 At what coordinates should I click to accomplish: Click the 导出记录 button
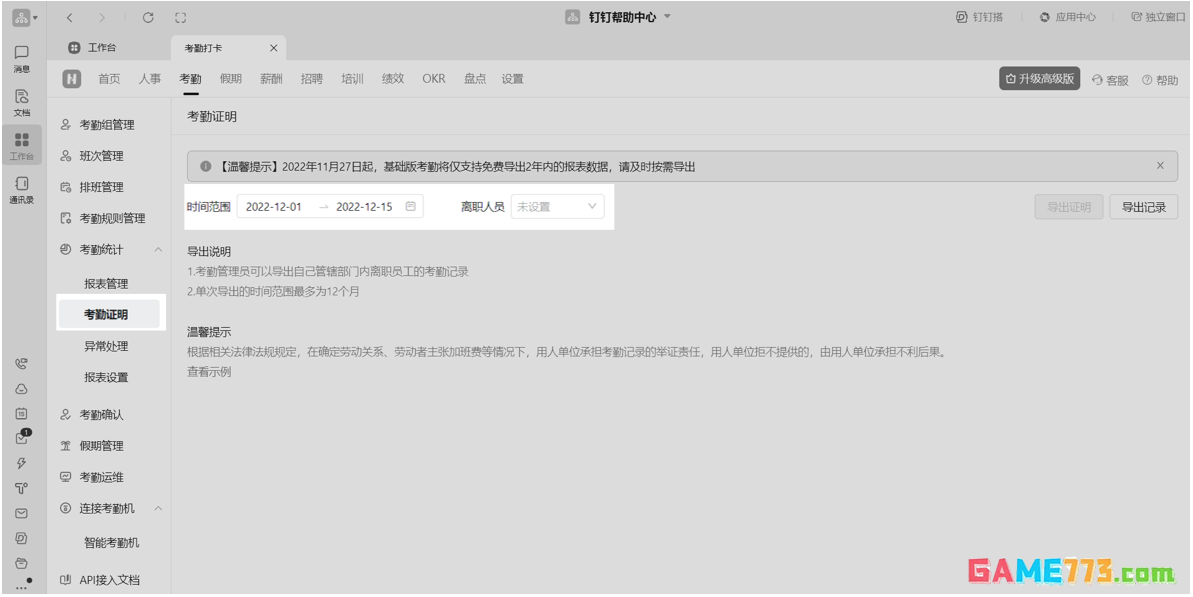click(1143, 207)
